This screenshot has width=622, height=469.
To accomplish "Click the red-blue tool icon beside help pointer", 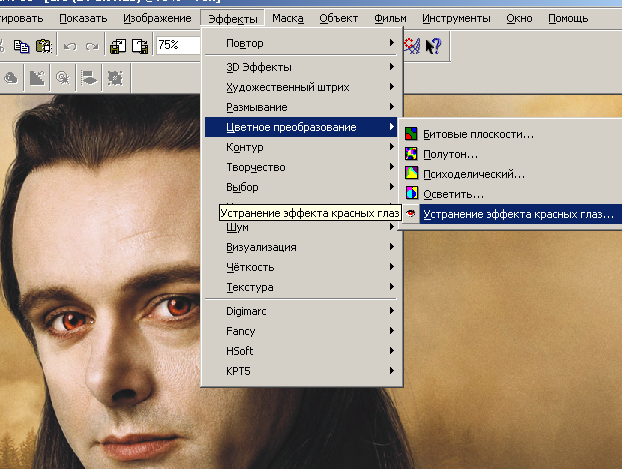I will coord(412,46).
